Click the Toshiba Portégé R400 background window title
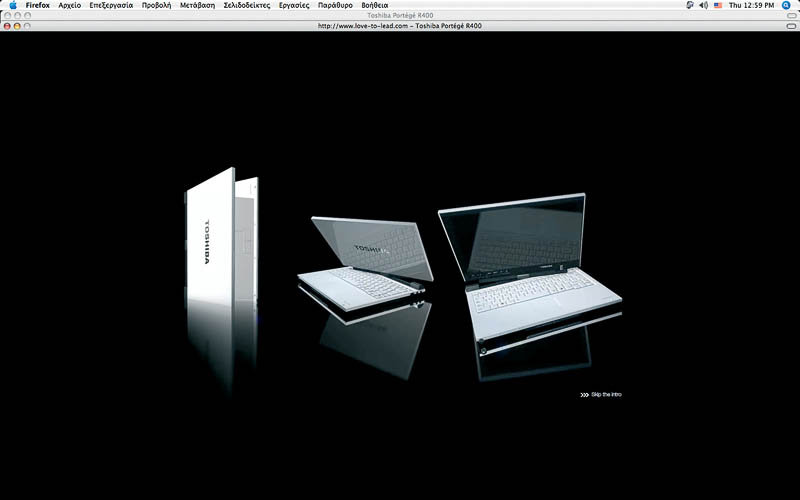Screen dimensions: 800x500 click(x=400, y=15)
